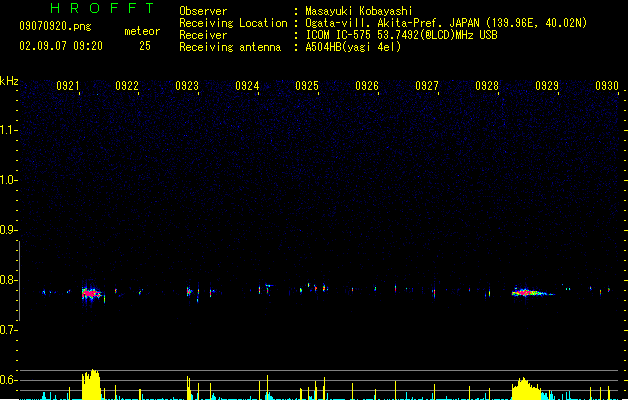Image resolution: width=629 pixels, height=400 pixels.
Task: Click the 0928 time marker
Action: (x=487, y=86)
